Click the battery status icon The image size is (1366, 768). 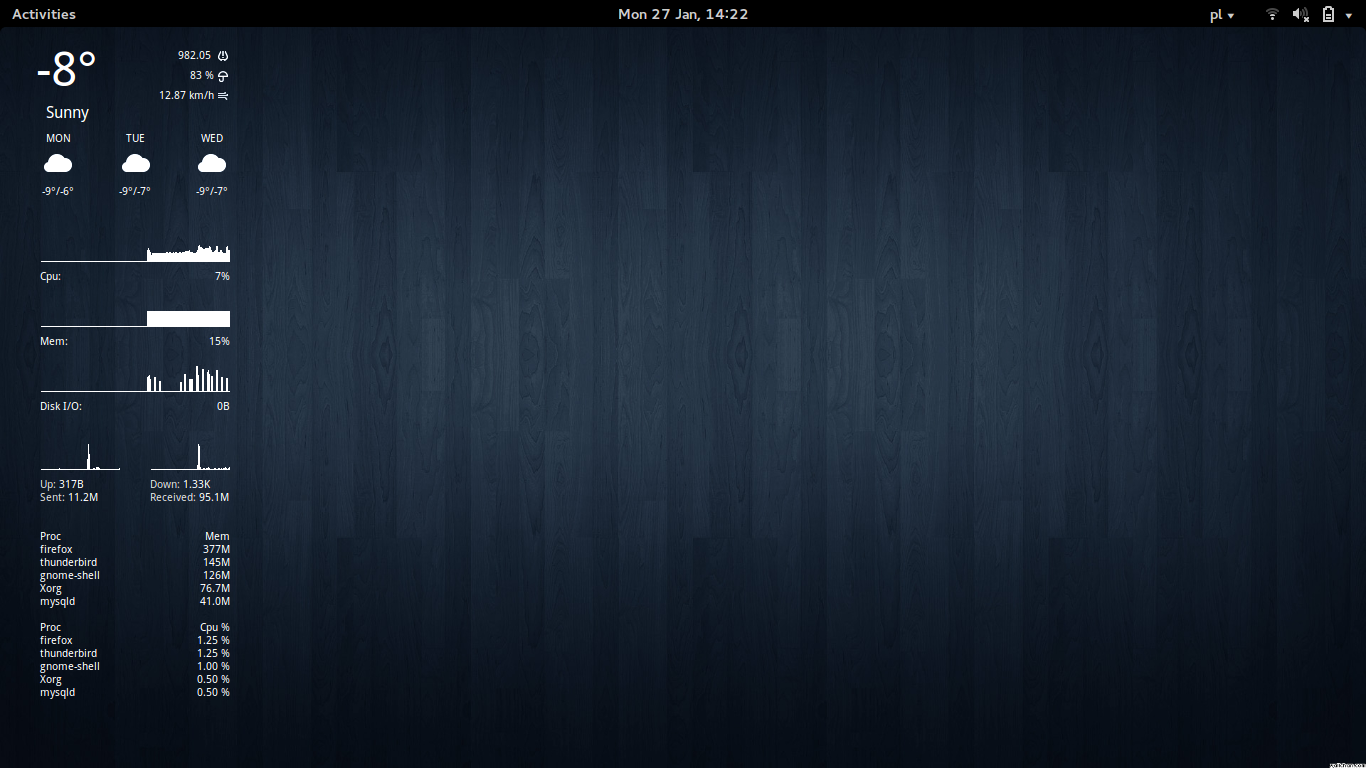coord(1327,14)
